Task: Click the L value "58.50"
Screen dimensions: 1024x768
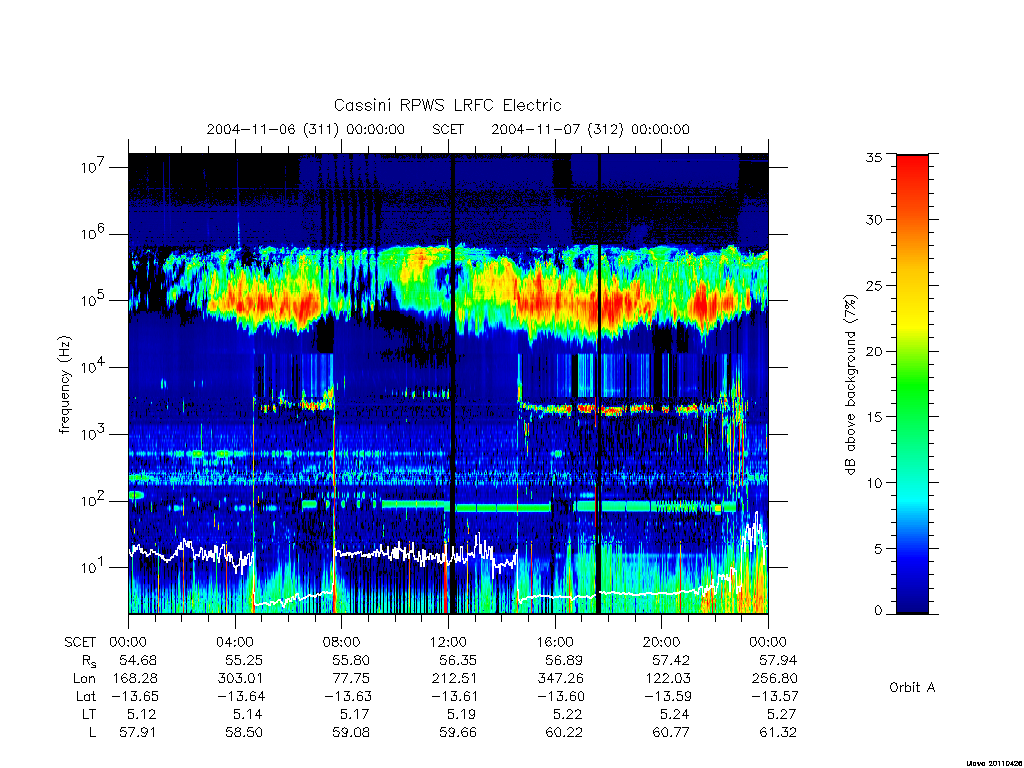Action: [x=244, y=733]
